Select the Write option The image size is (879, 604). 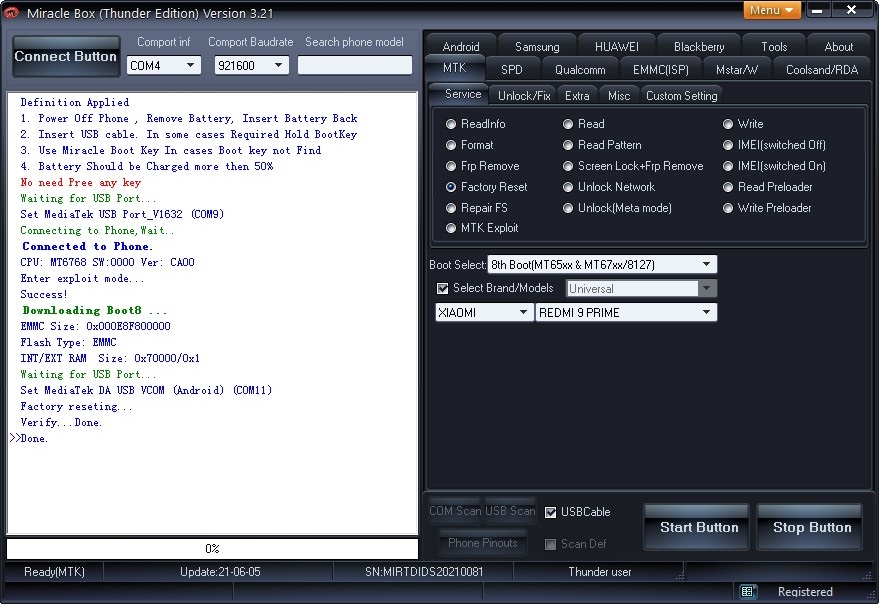[x=743, y=124]
